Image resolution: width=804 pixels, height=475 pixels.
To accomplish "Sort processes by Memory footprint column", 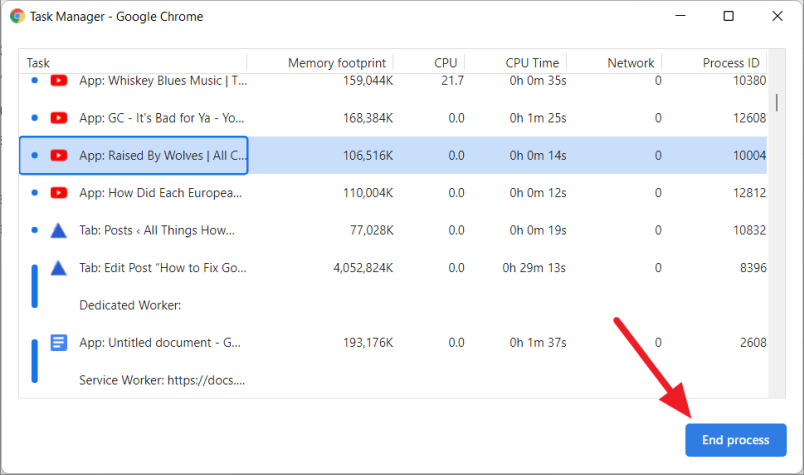I will (x=336, y=63).
